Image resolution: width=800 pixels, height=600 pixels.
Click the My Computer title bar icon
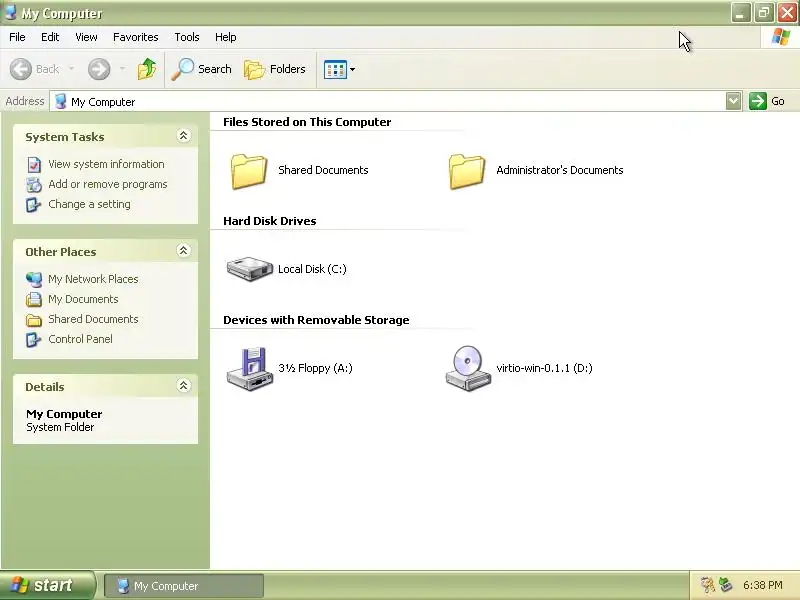point(10,12)
